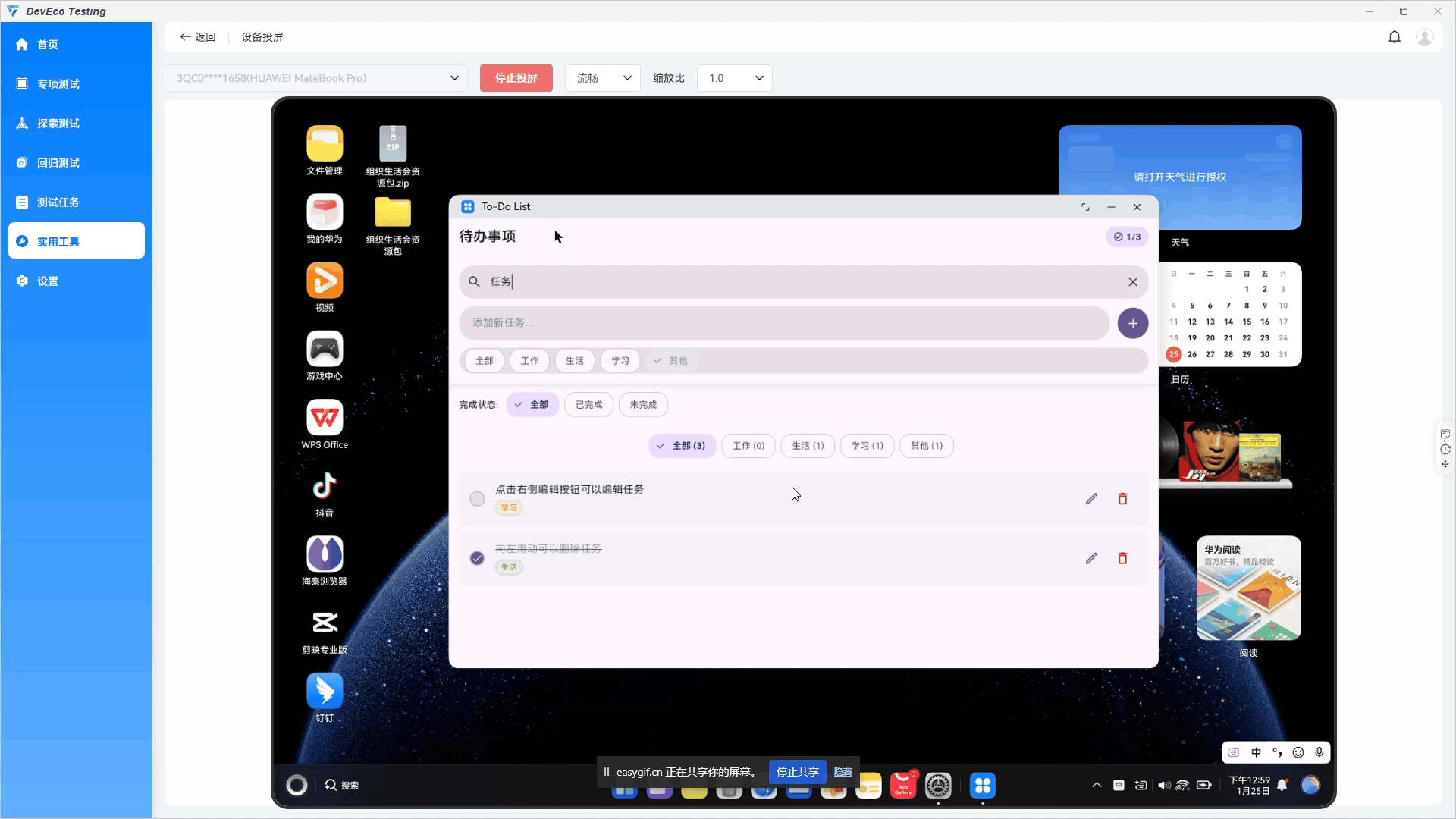This screenshot has height=819, width=1456.
Task: Open the notification bell in DevEco header
Action: tap(1394, 37)
